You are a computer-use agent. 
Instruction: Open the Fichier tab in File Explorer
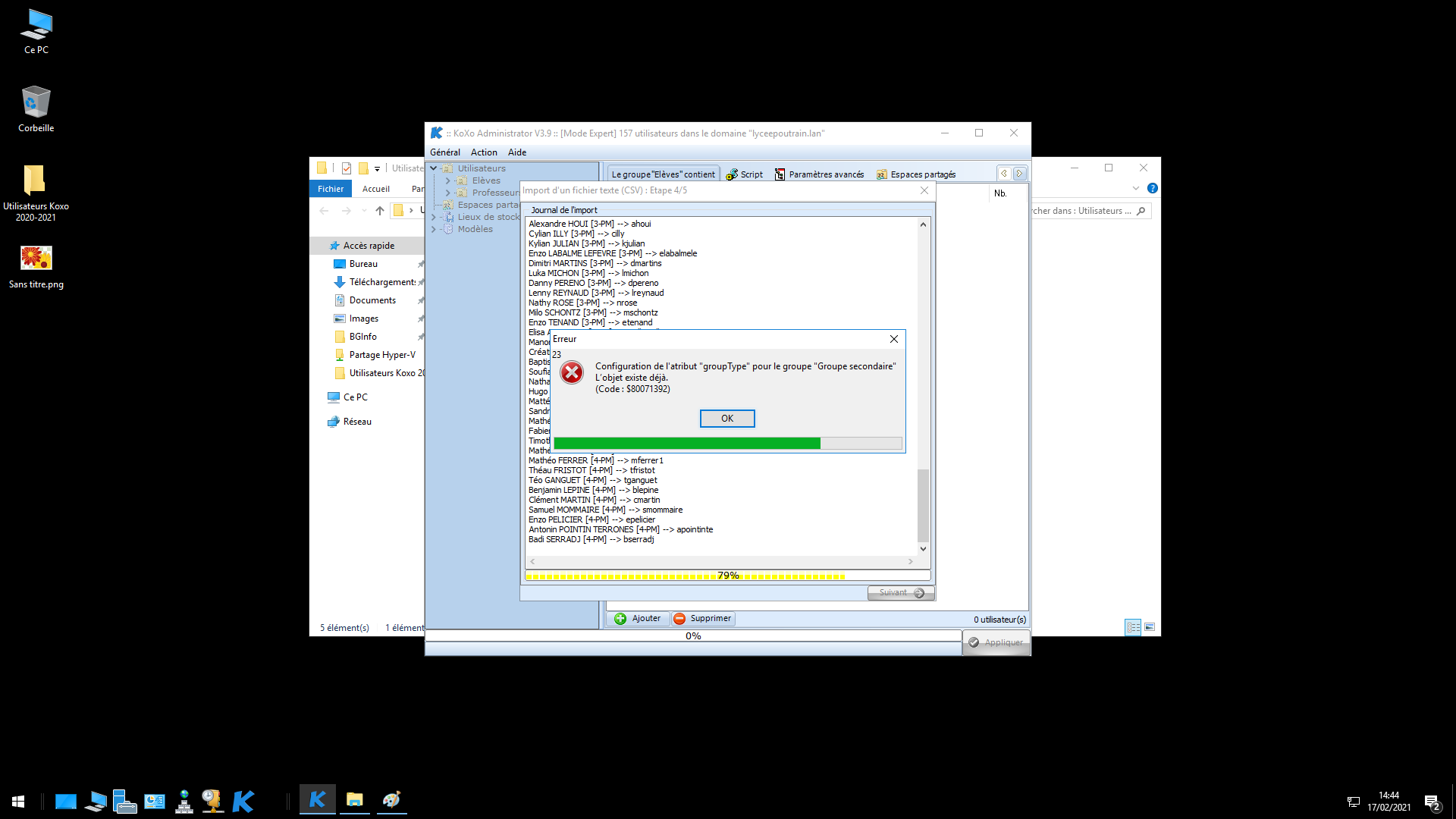click(x=331, y=189)
